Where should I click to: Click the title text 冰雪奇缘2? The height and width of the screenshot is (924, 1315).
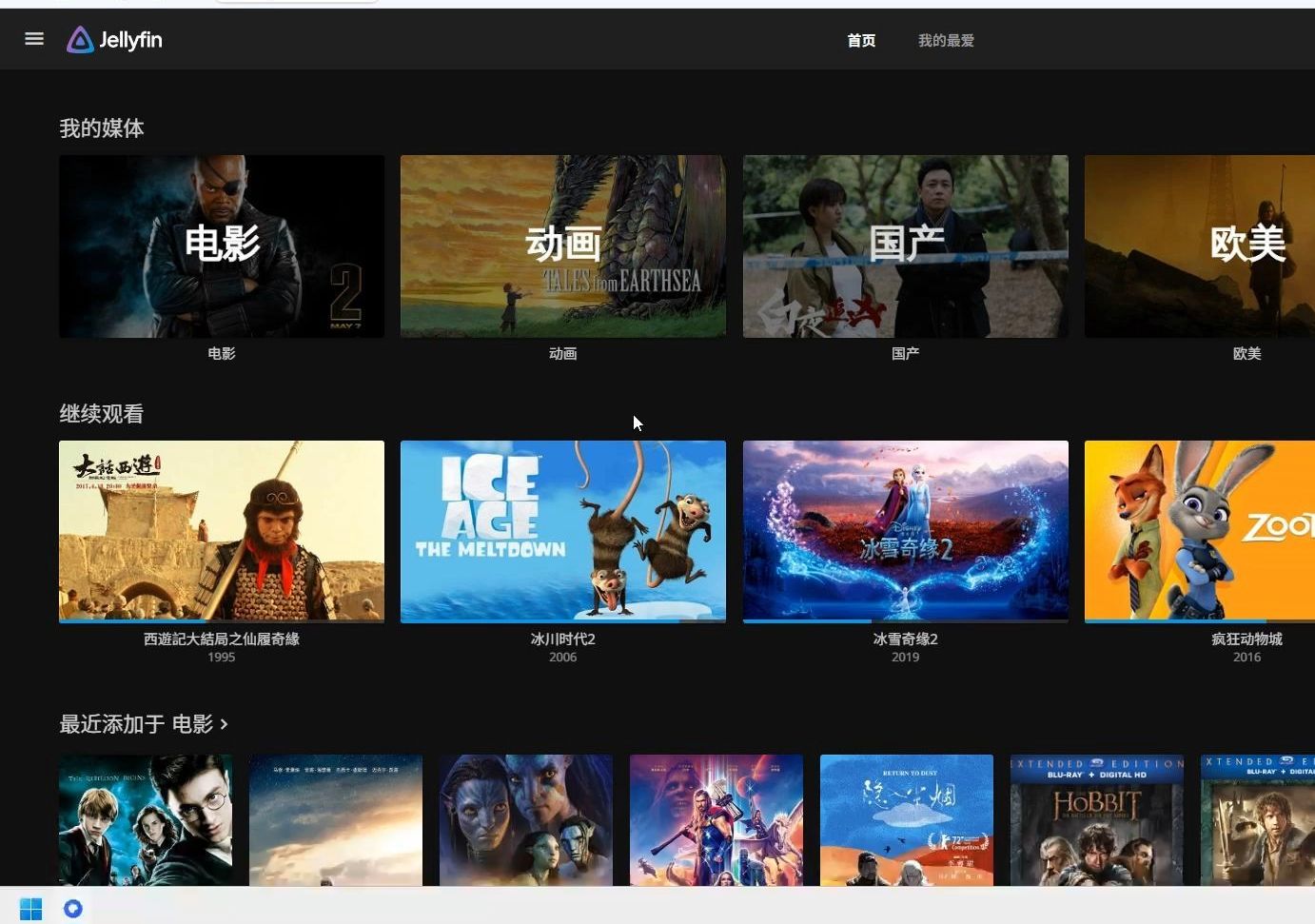click(x=906, y=639)
